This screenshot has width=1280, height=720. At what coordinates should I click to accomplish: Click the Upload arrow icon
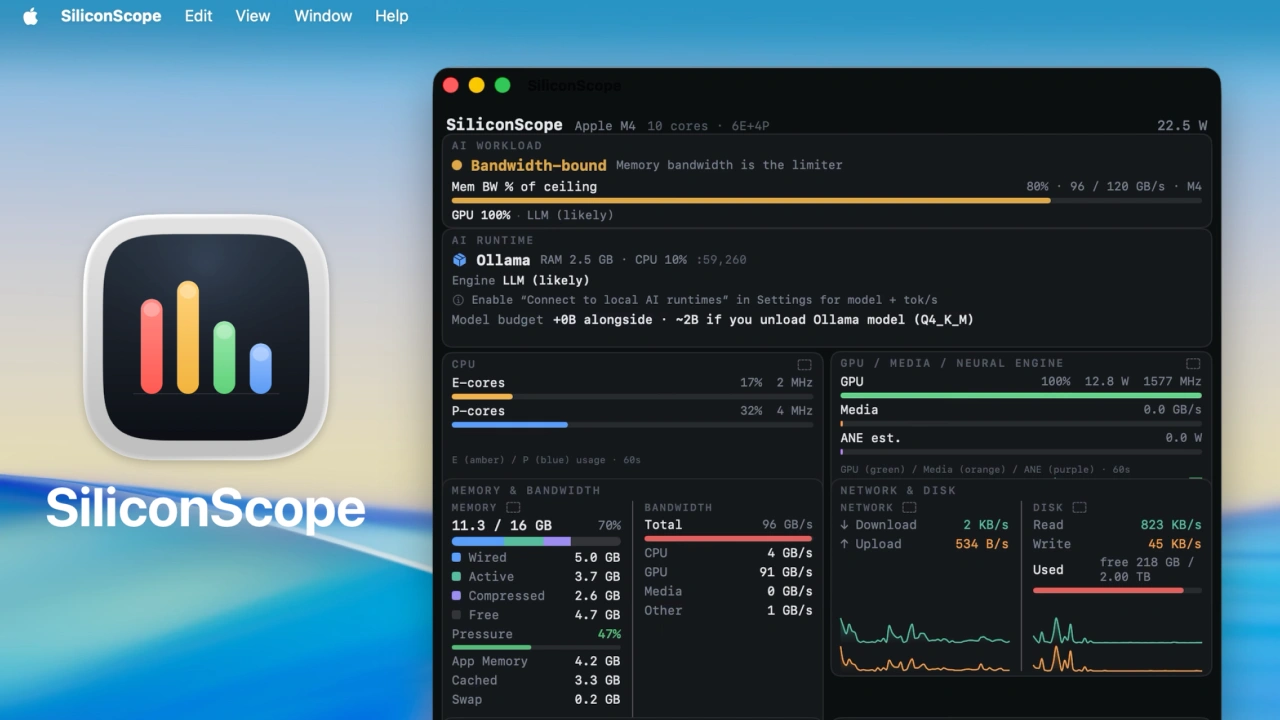pos(844,544)
